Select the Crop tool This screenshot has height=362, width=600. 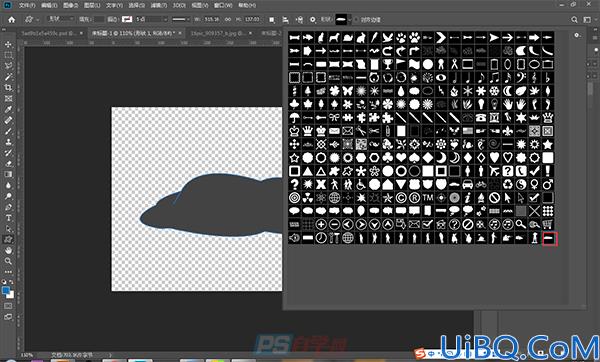tap(8, 88)
